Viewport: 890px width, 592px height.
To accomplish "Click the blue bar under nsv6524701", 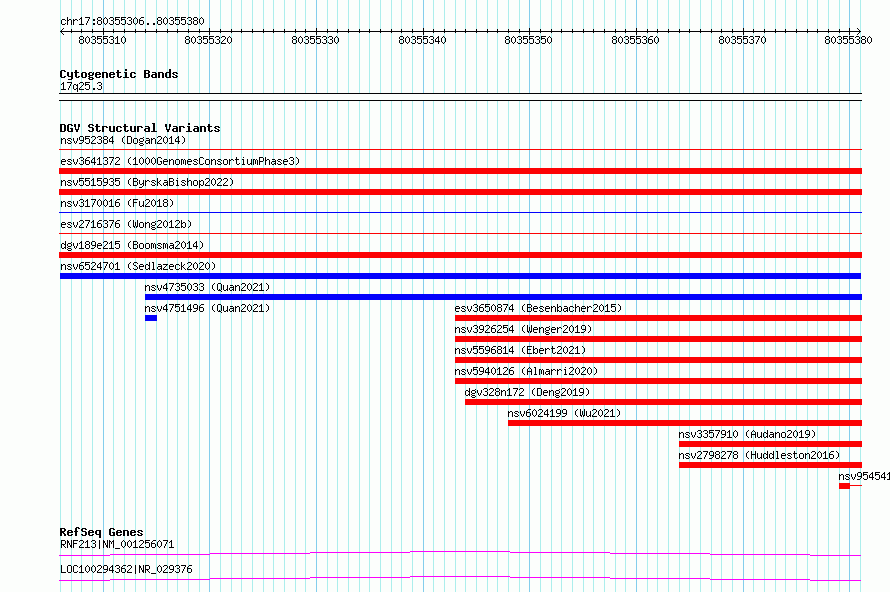I will [x=460, y=276].
